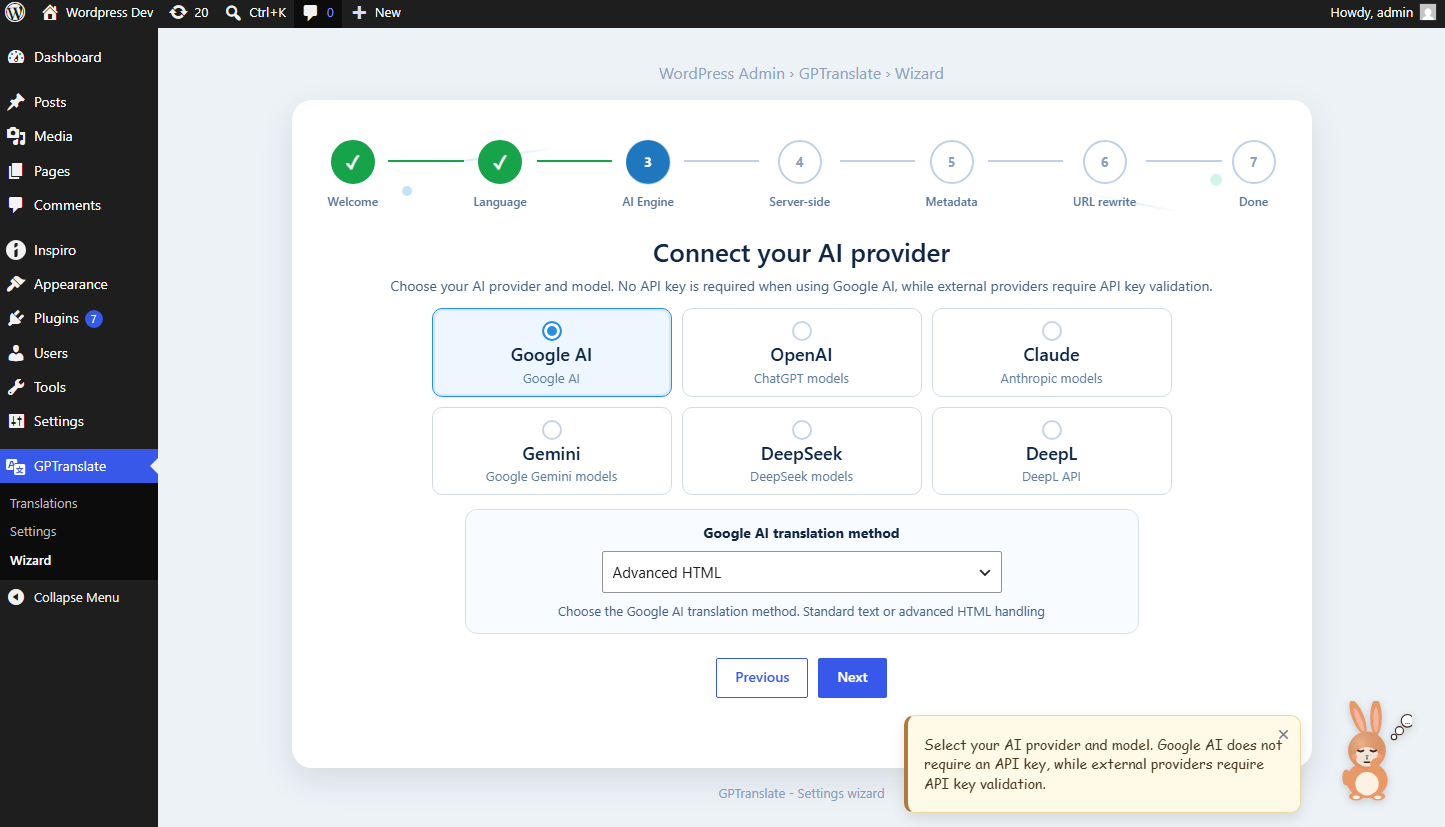Select the DeepSeek provider radio

click(x=802, y=429)
